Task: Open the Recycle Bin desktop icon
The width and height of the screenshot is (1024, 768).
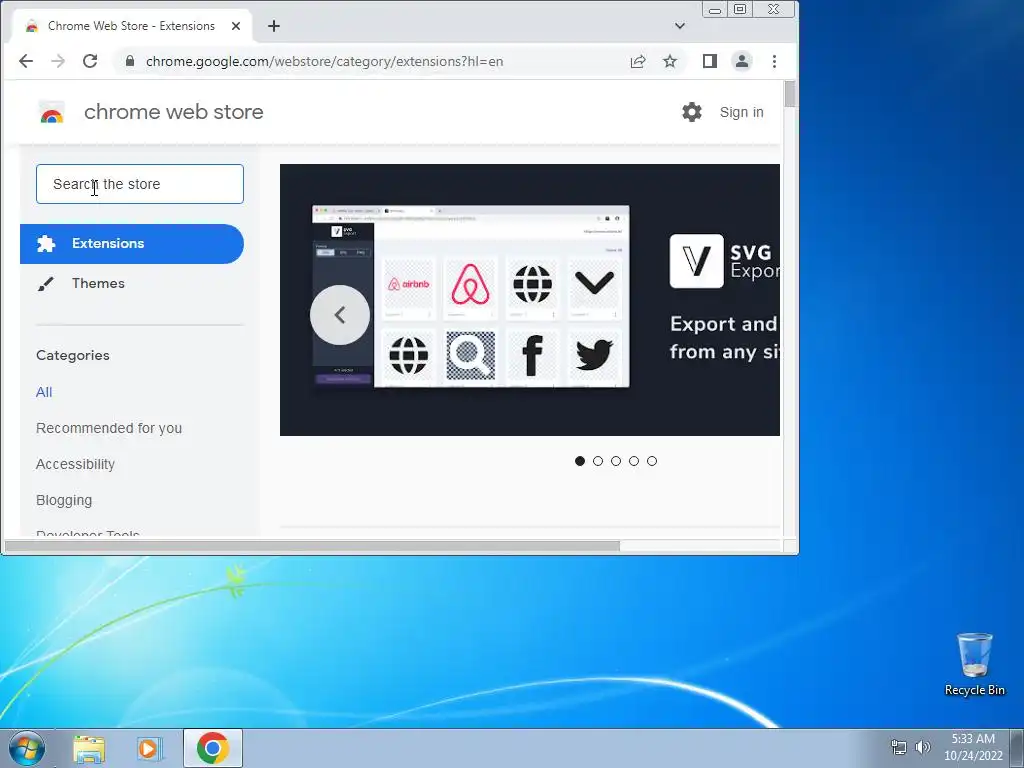Action: coord(974,664)
